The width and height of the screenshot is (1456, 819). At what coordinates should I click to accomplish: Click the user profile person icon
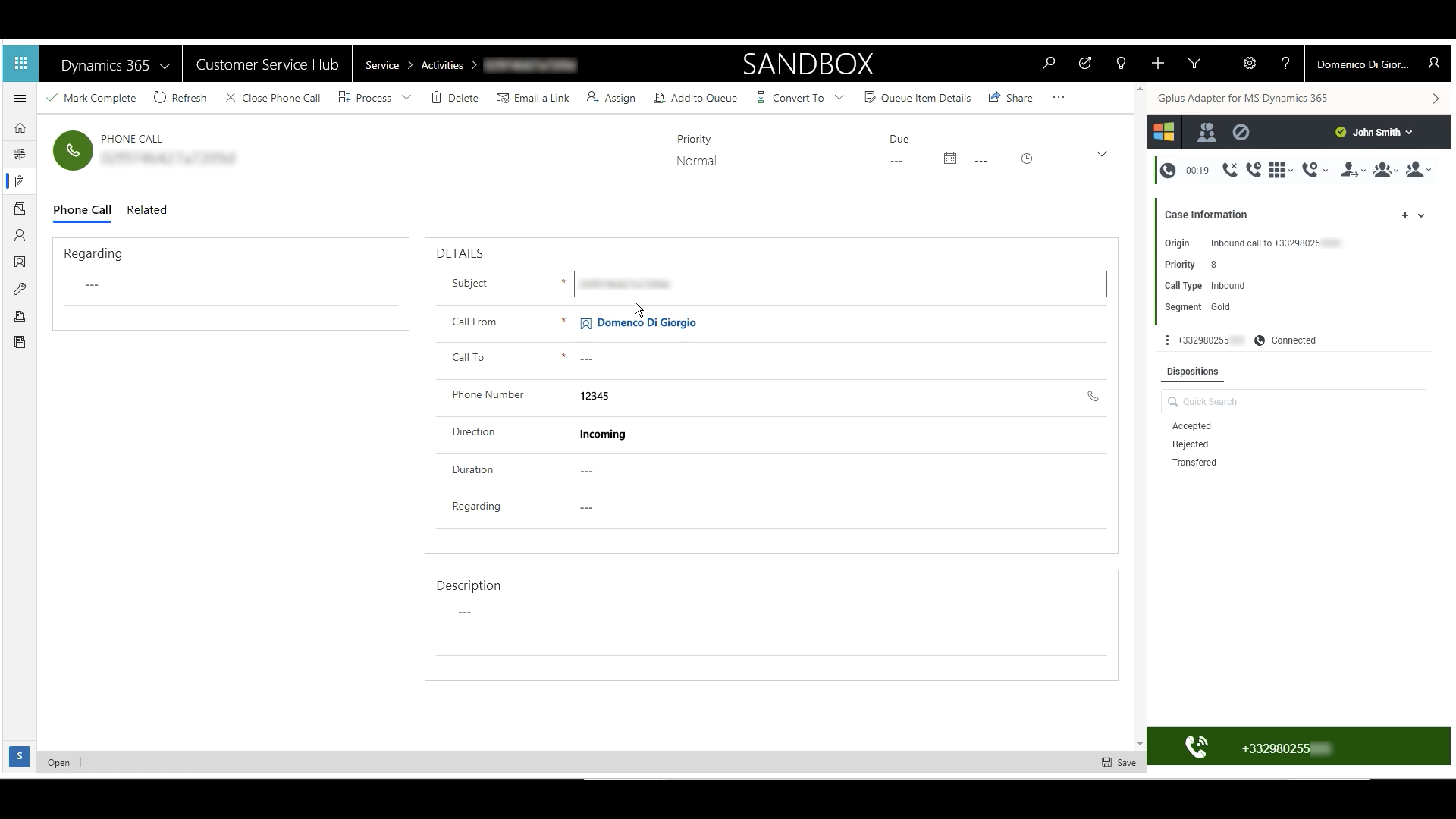1433,64
